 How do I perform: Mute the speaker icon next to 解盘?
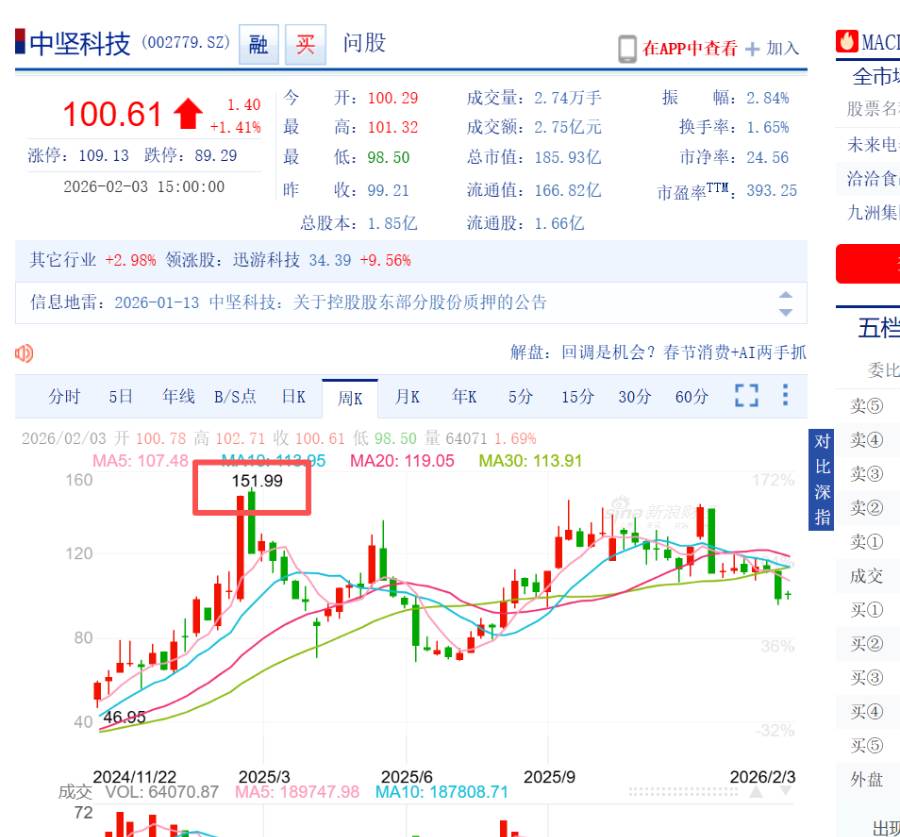24,353
